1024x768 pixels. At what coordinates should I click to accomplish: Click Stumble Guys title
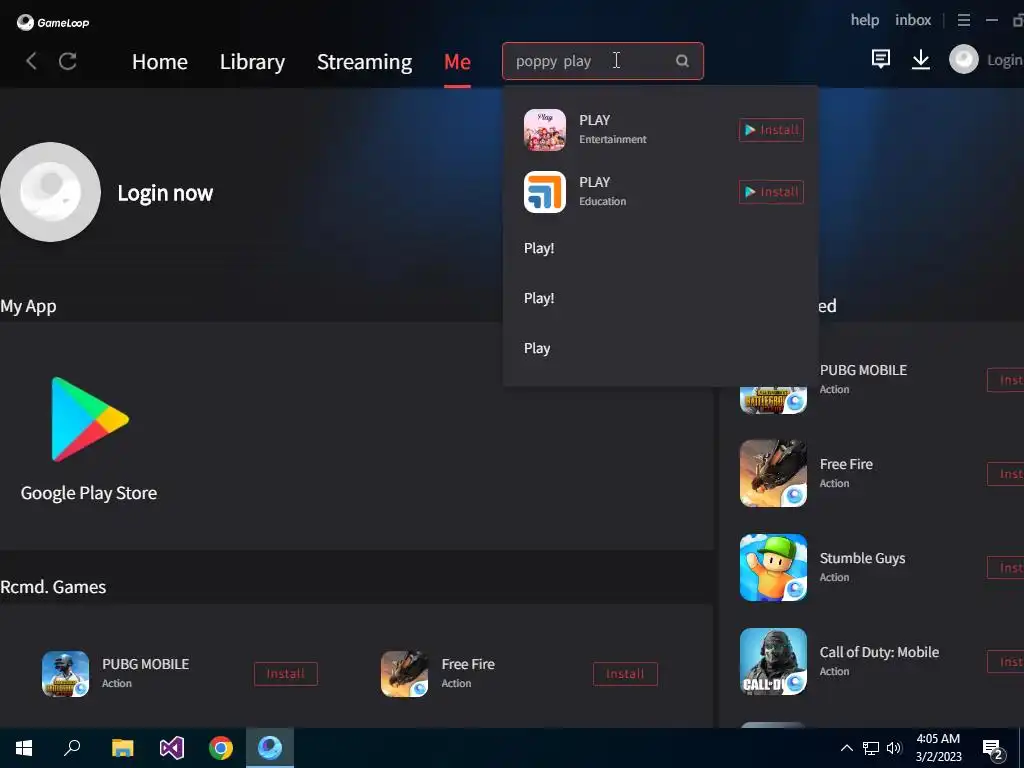(862, 558)
